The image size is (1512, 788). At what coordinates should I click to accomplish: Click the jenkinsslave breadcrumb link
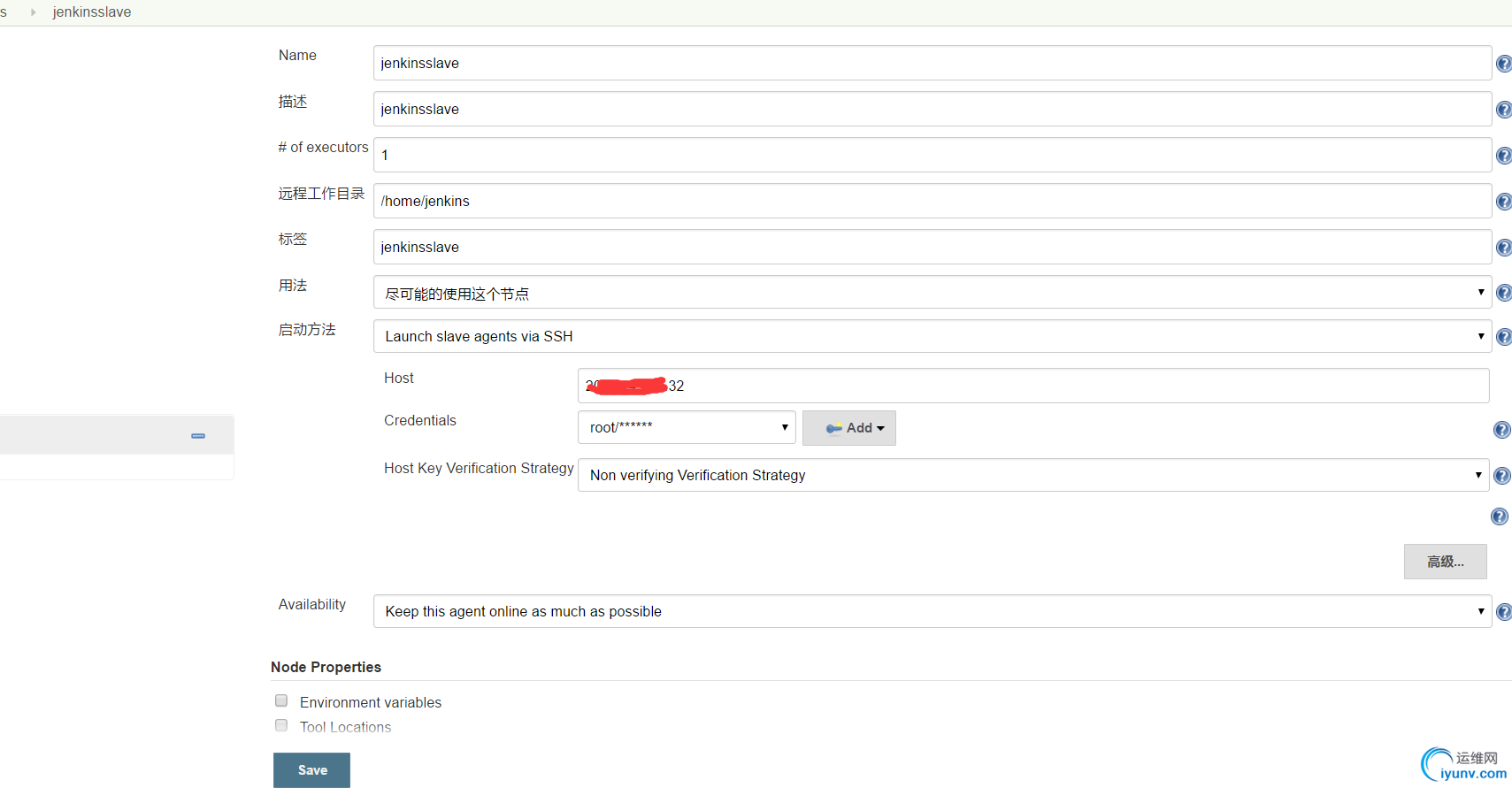click(x=92, y=12)
